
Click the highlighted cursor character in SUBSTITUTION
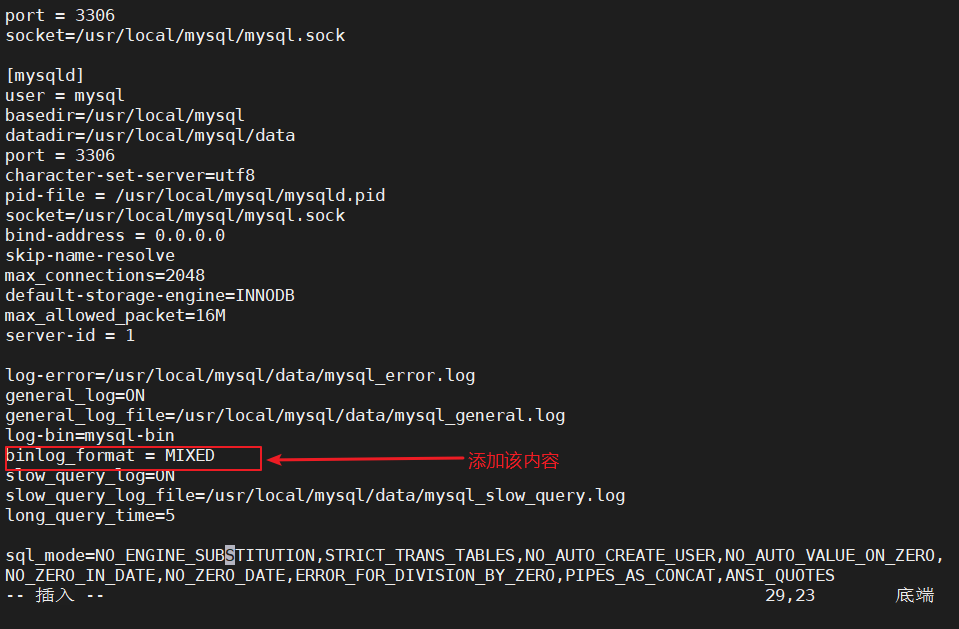(230, 555)
